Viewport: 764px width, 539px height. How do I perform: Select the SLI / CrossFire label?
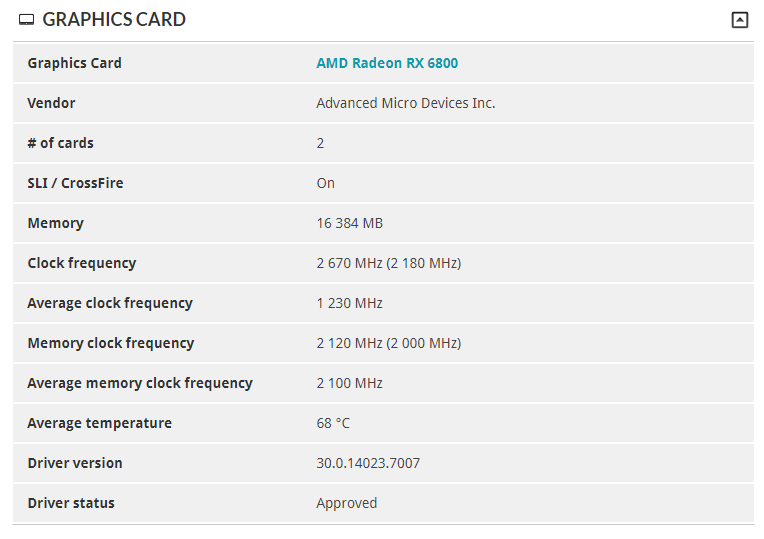(x=75, y=183)
